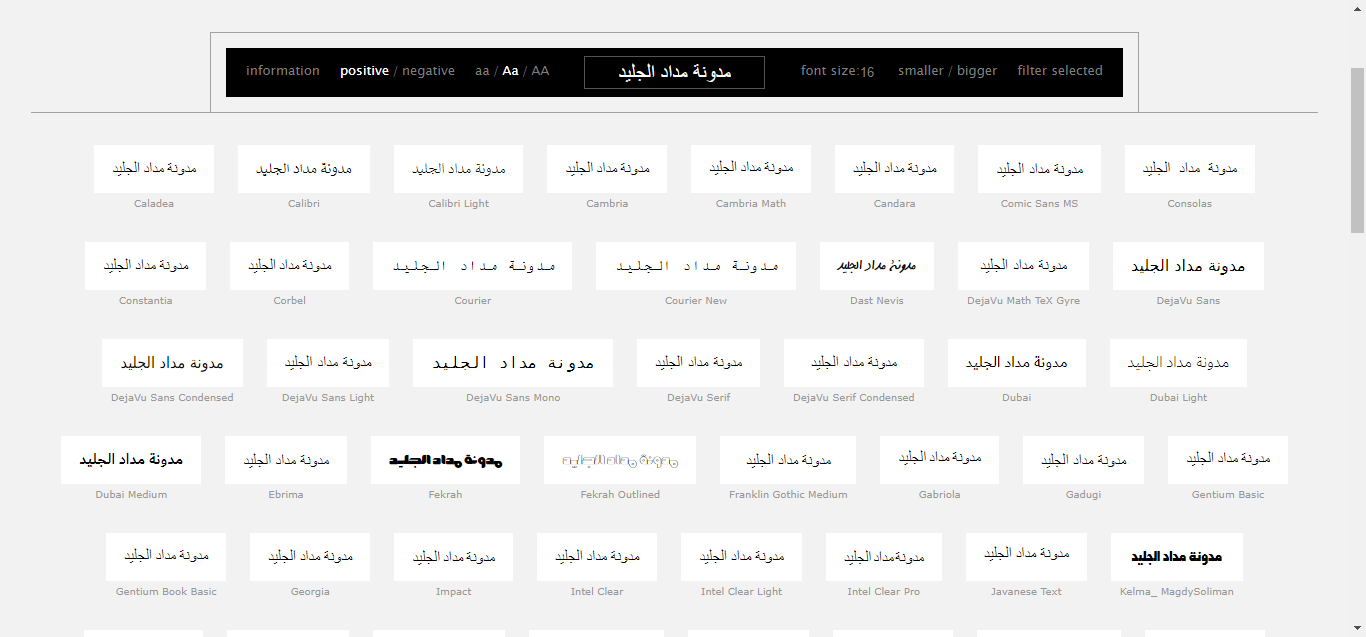
Task: Choose the DejaVu Sans Mono preview
Action: point(512,363)
